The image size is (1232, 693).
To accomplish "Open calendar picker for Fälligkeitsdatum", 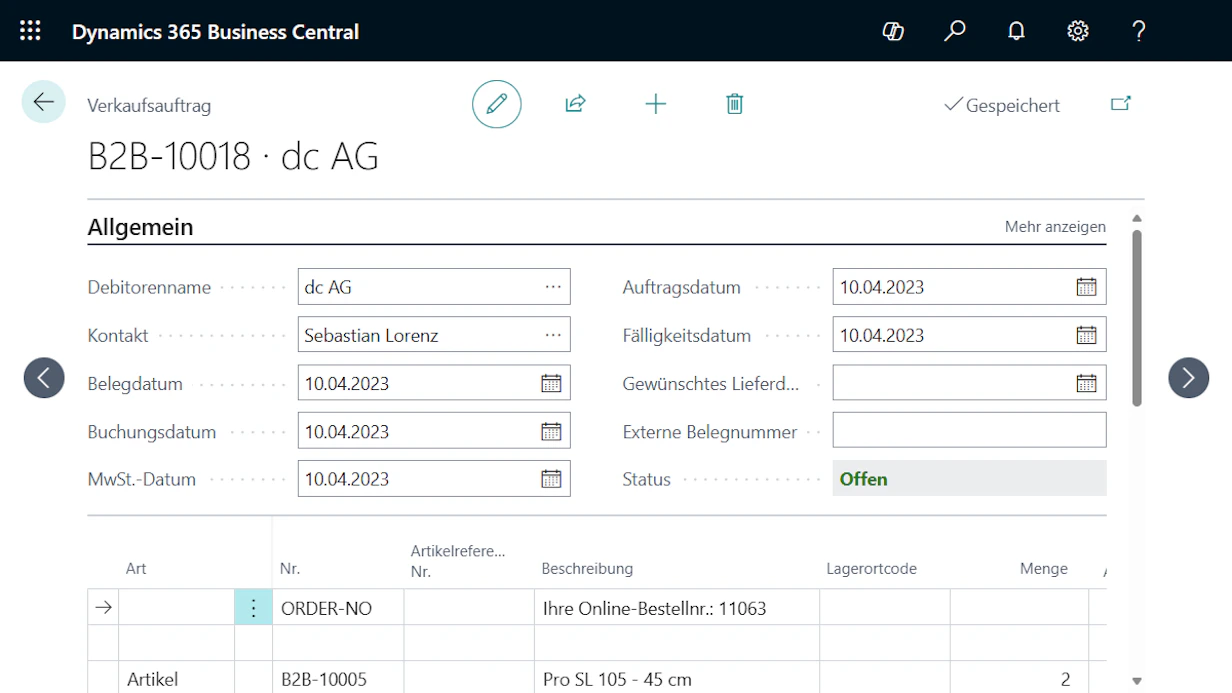I will pyautogui.click(x=1086, y=335).
